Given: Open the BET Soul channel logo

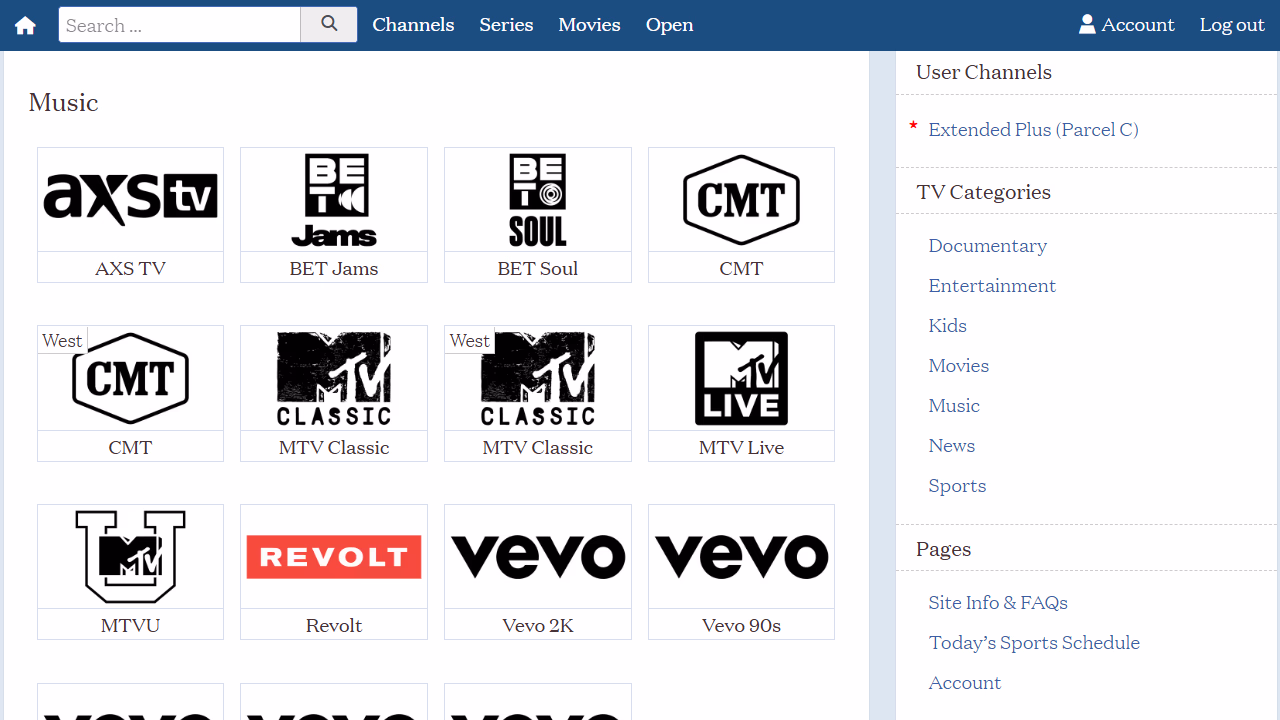Looking at the screenshot, I should (x=538, y=200).
